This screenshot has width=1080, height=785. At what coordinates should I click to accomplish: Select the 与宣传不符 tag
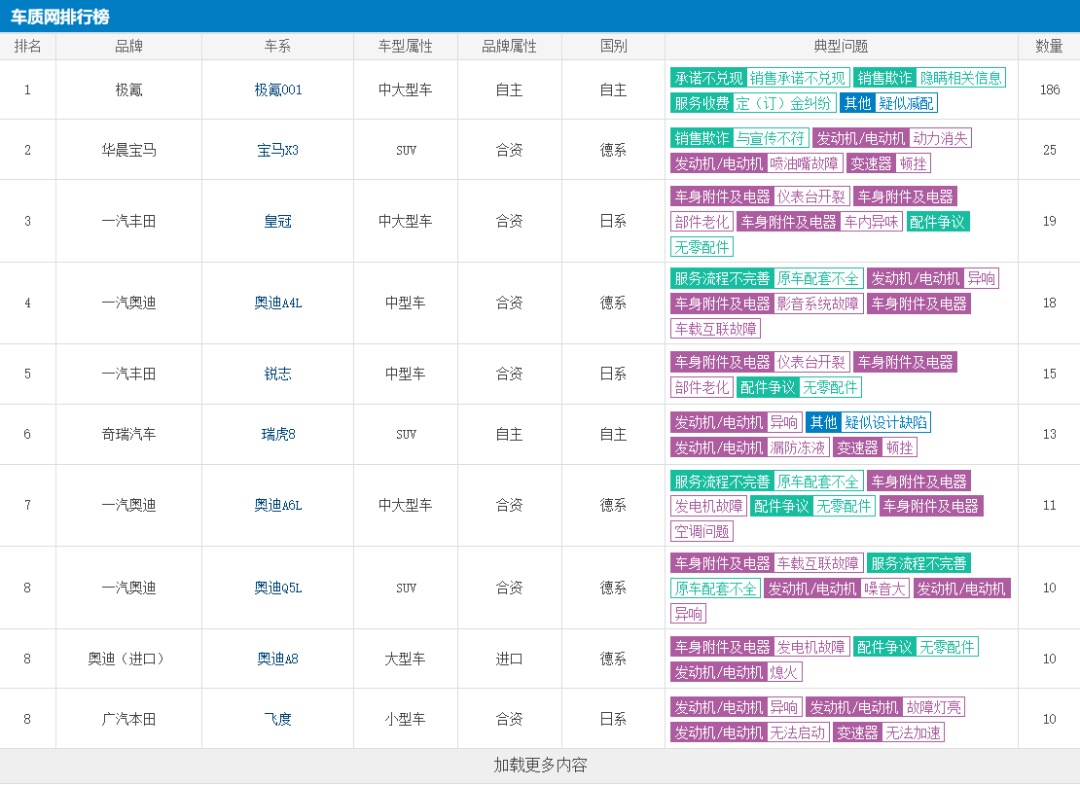770,138
